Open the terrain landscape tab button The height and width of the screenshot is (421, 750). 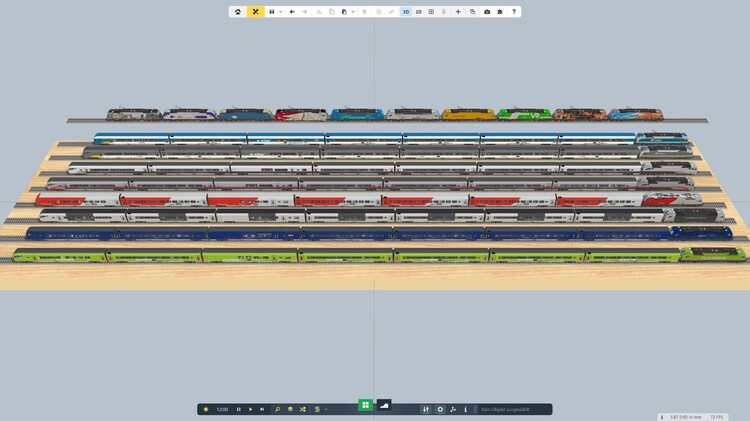point(384,405)
